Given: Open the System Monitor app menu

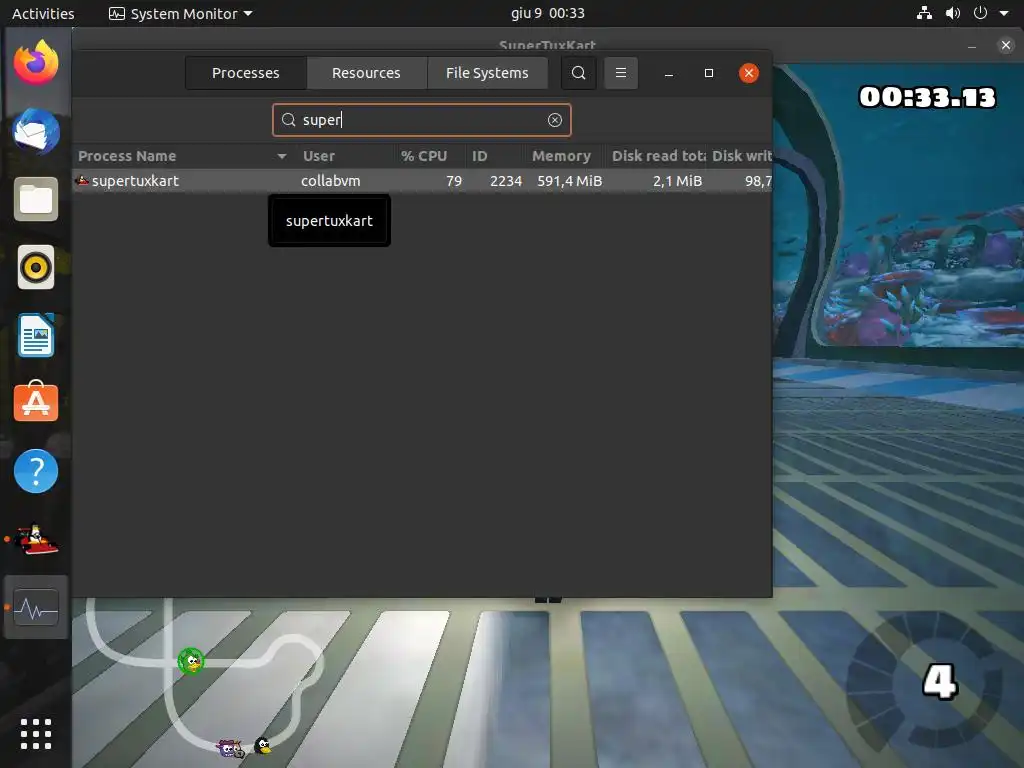Looking at the screenshot, I should 181,13.
